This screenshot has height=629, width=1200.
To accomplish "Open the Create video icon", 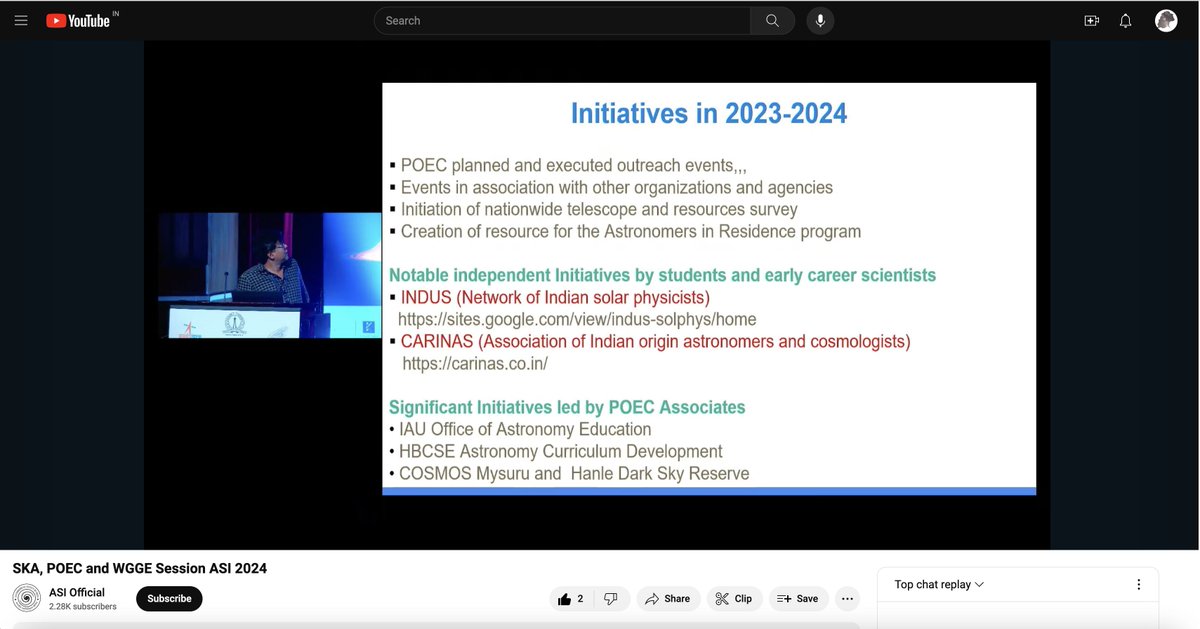I will 1091,21.
